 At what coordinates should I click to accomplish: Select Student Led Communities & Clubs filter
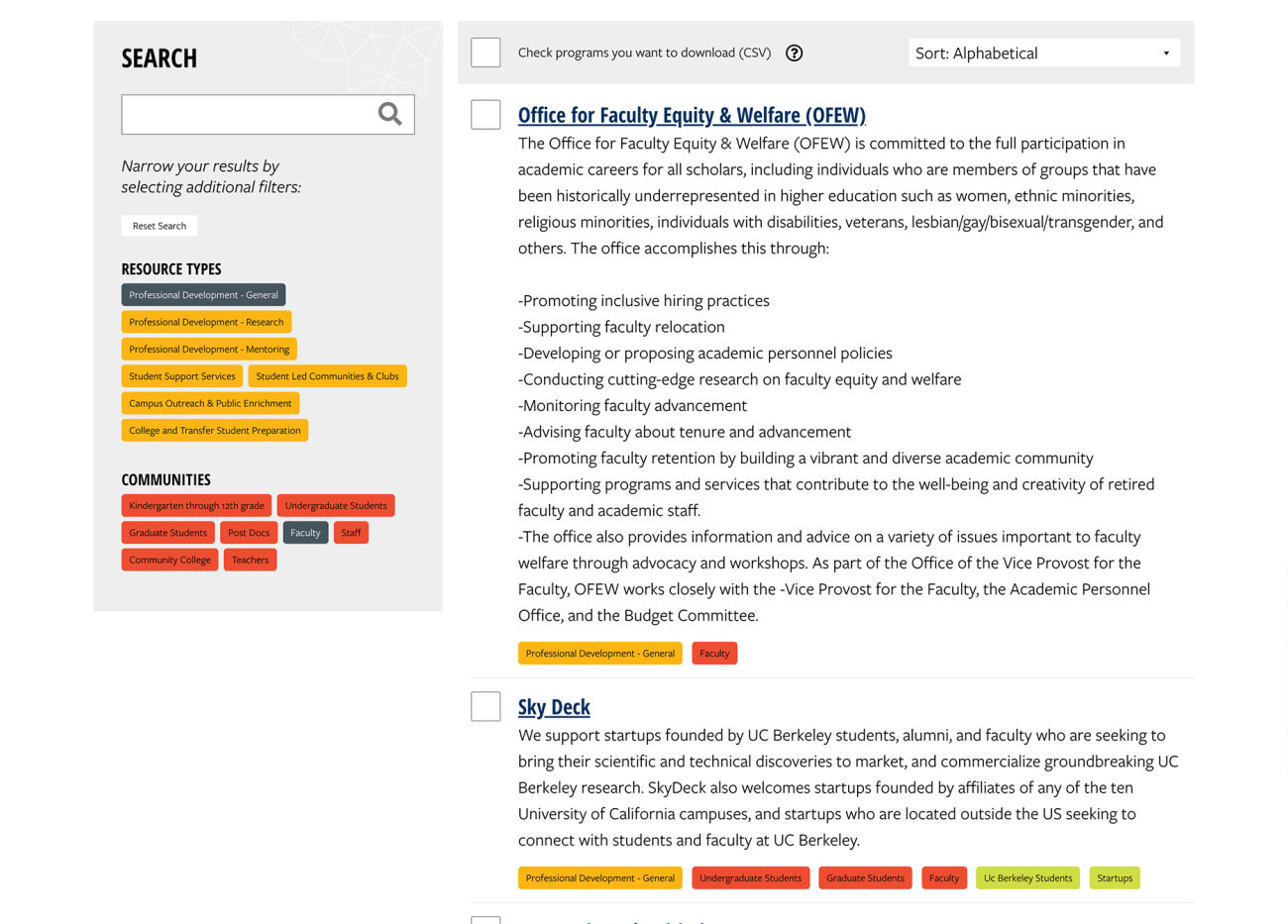[x=327, y=376]
